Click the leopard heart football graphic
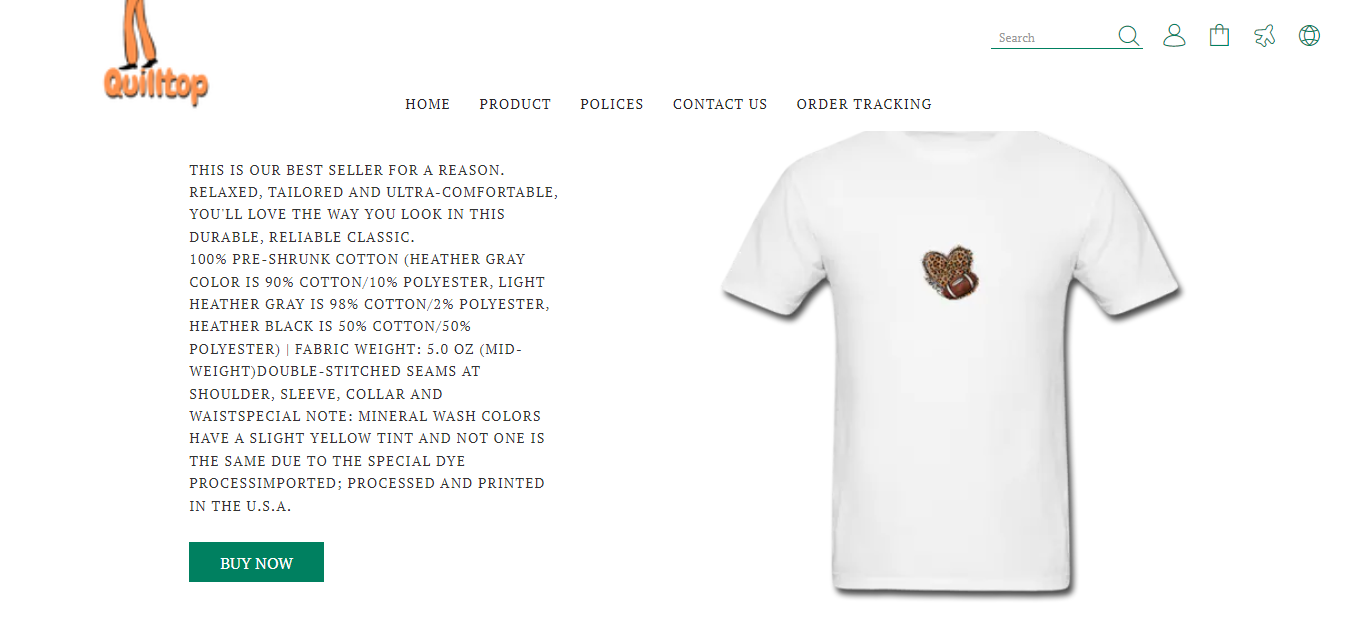Image resolution: width=1366 pixels, height=635 pixels. pyautogui.click(x=949, y=272)
